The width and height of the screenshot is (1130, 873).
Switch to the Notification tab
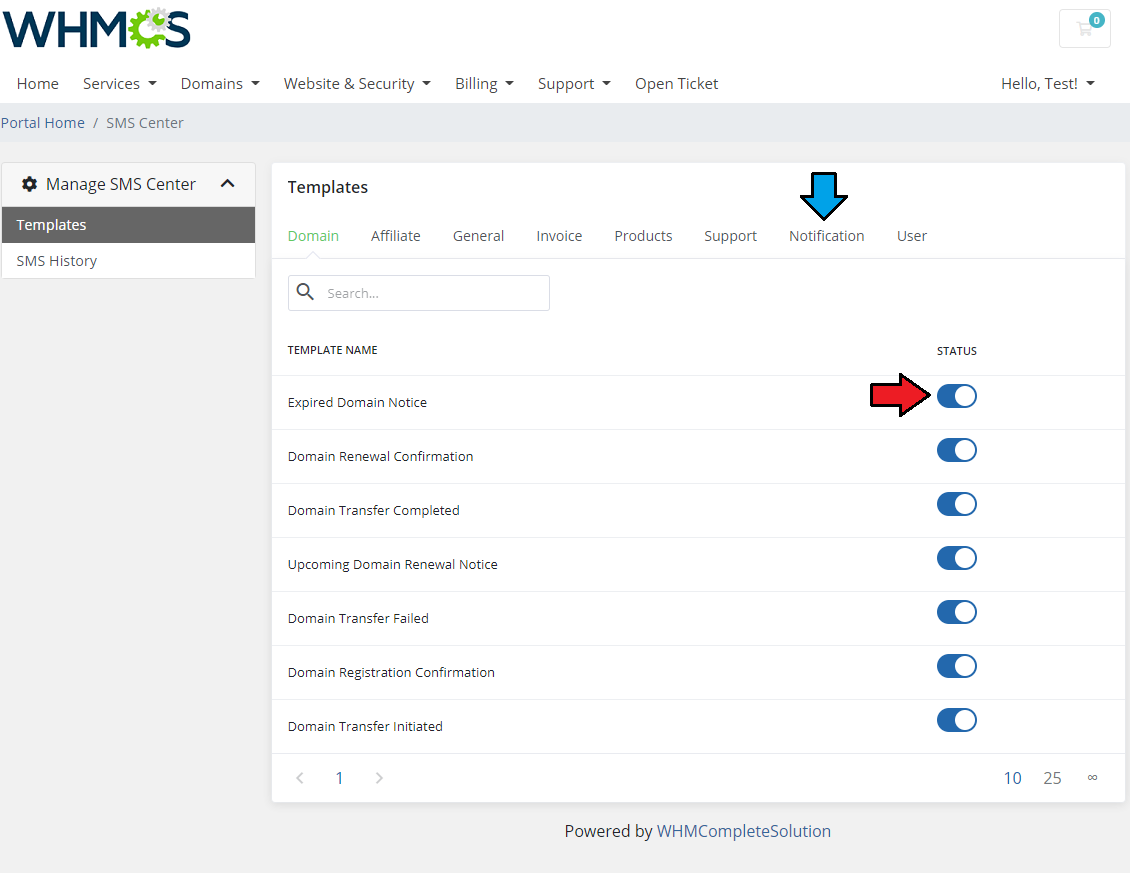(827, 236)
